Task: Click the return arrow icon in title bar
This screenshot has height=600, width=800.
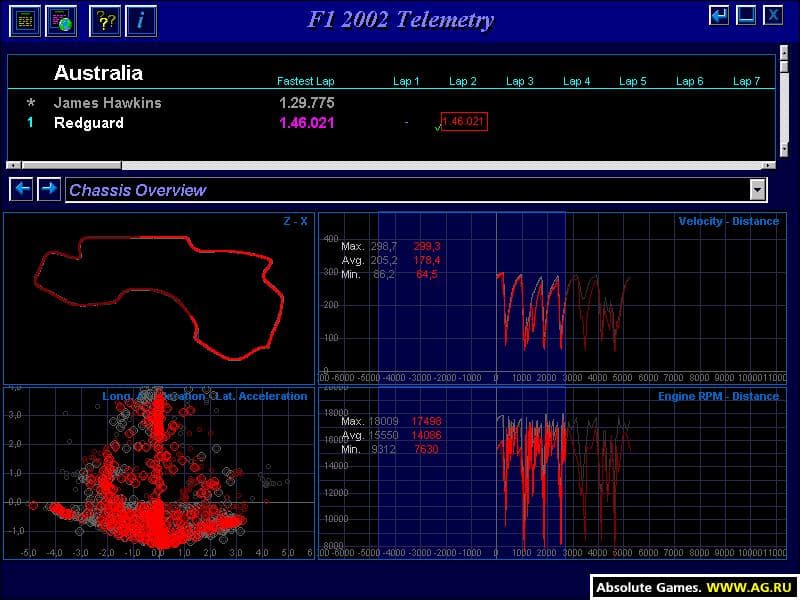Action: click(x=719, y=15)
